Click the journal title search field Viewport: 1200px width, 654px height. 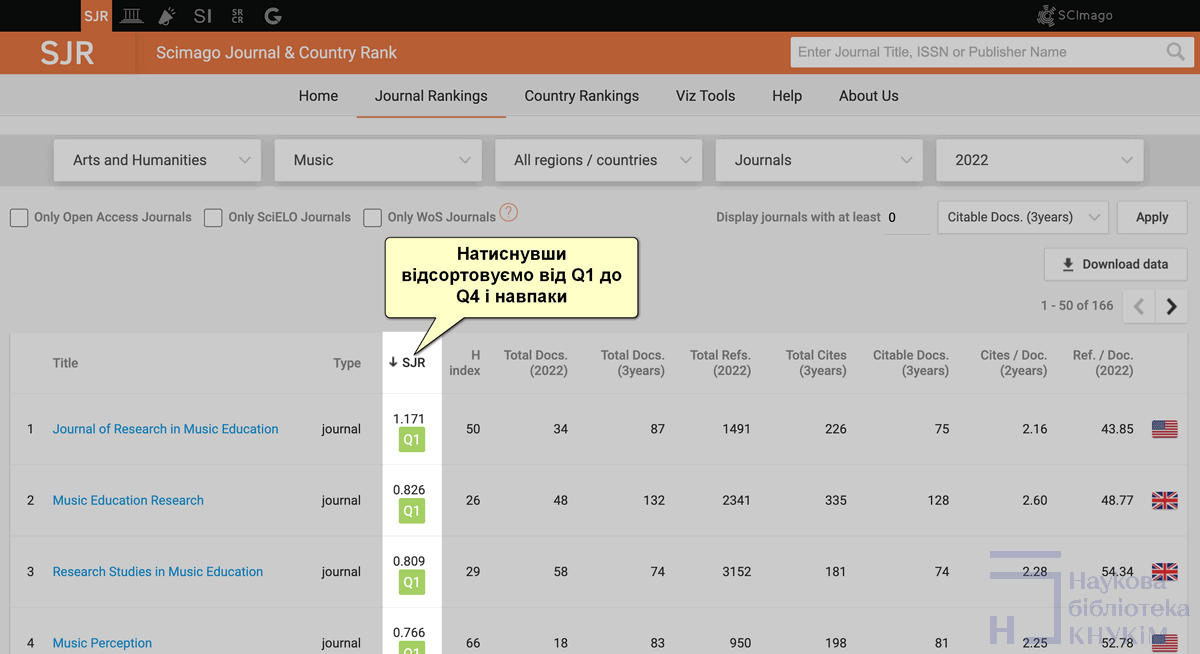(975, 52)
